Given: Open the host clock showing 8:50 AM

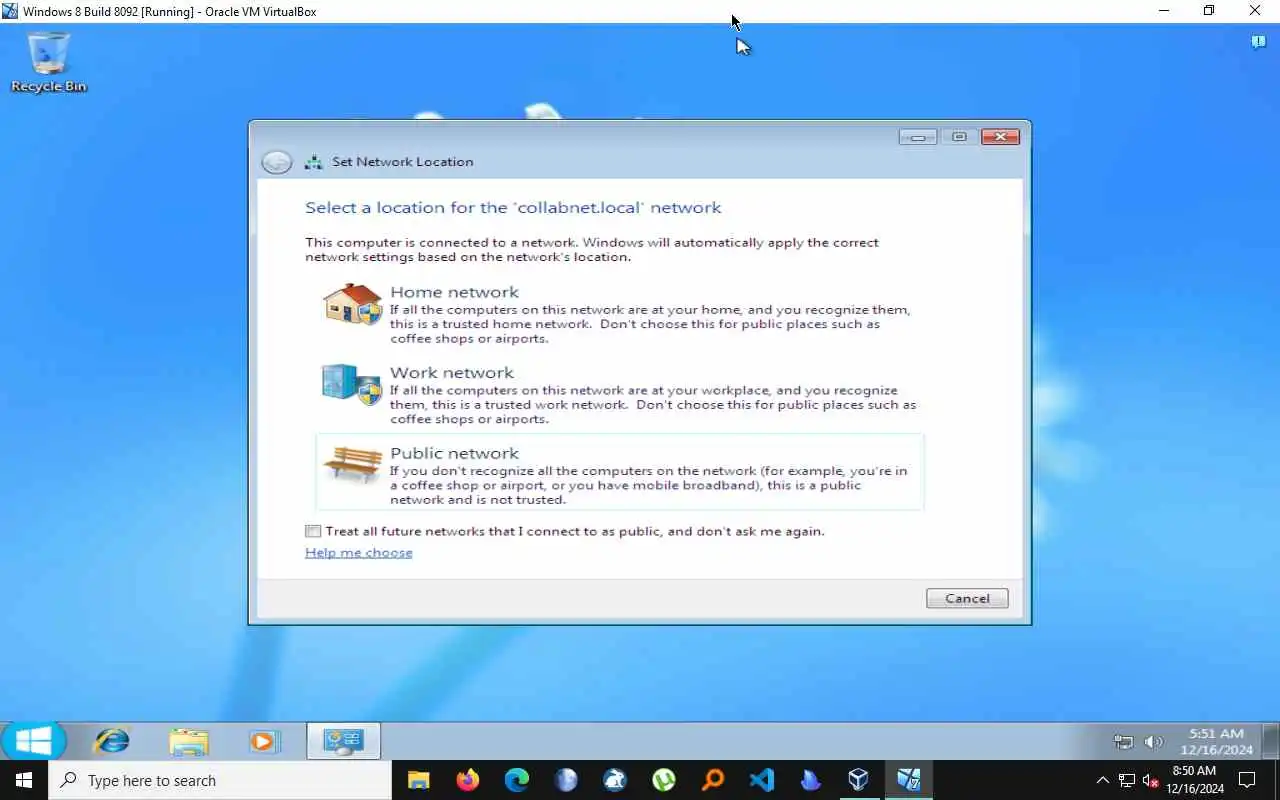Looking at the screenshot, I should pyautogui.click(x=1195, y=780).
